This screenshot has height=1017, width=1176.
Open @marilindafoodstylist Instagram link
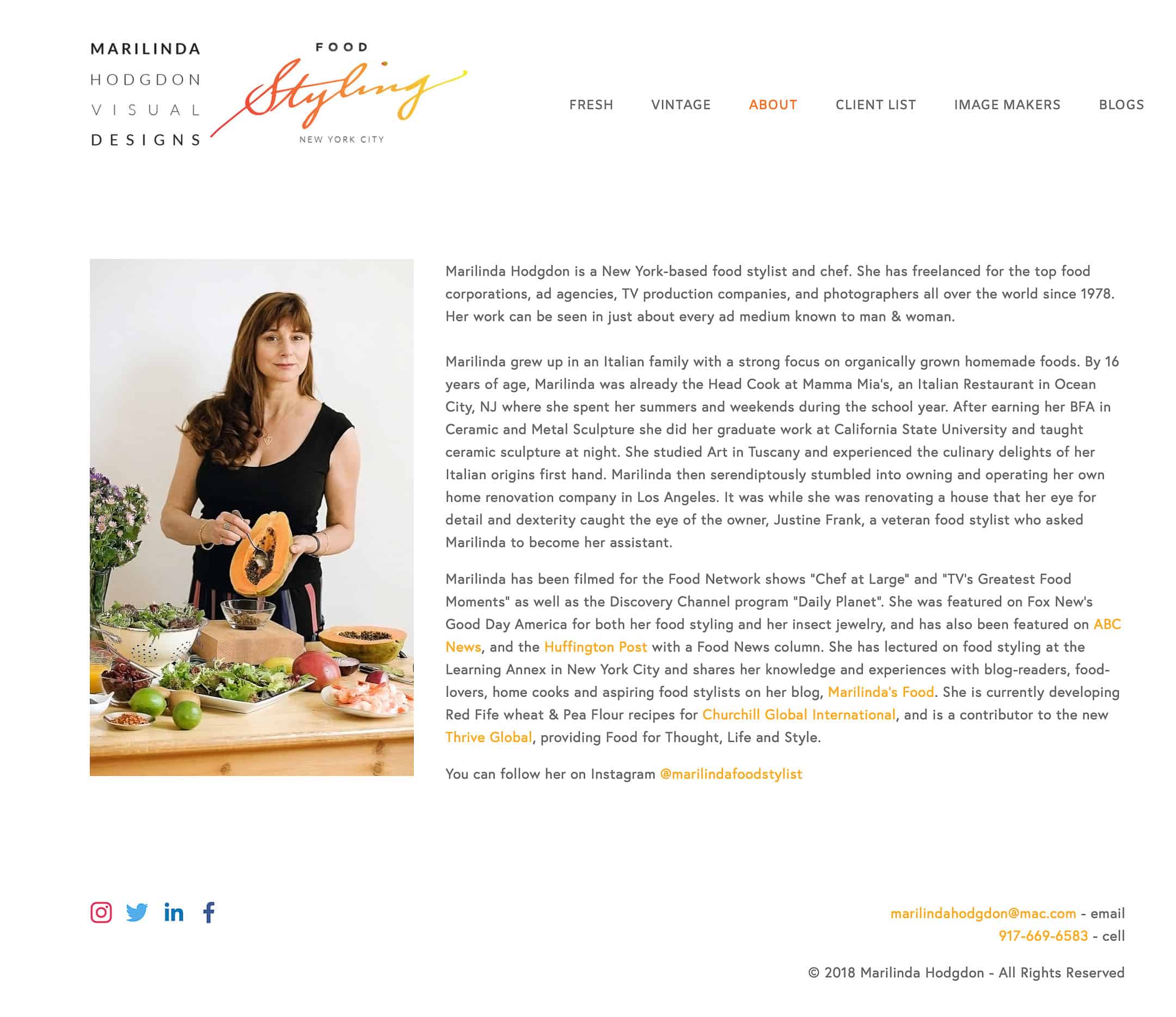(x=731, y=774)
